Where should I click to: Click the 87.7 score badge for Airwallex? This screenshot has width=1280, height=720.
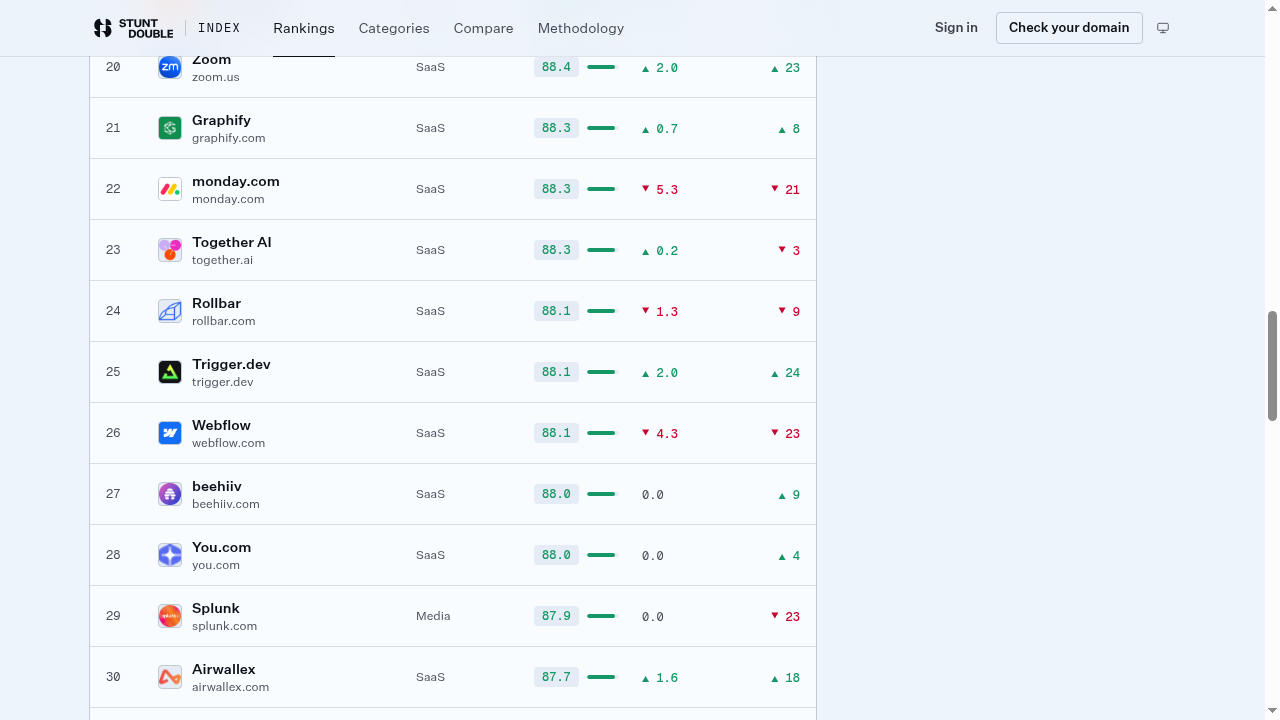tap(556, 677)
